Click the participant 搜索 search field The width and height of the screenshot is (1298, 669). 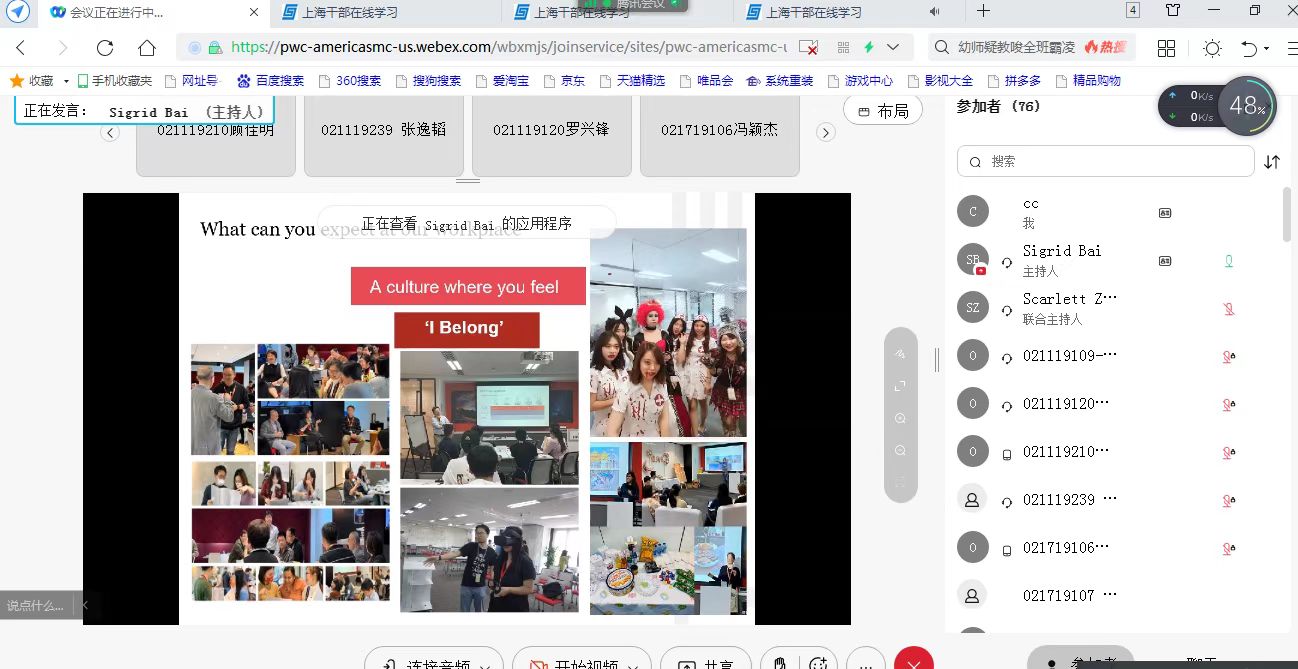pos(1110,161)
